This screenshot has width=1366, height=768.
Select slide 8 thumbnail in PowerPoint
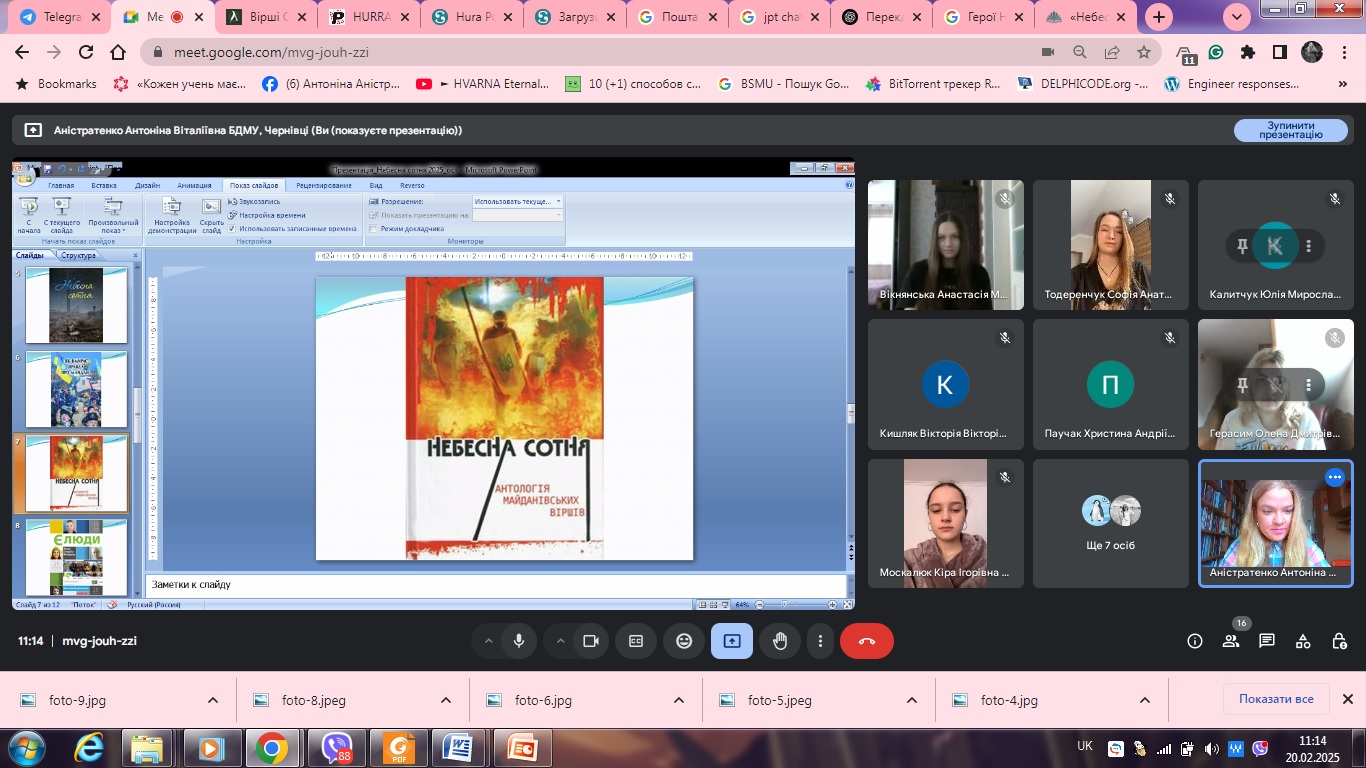76,558
